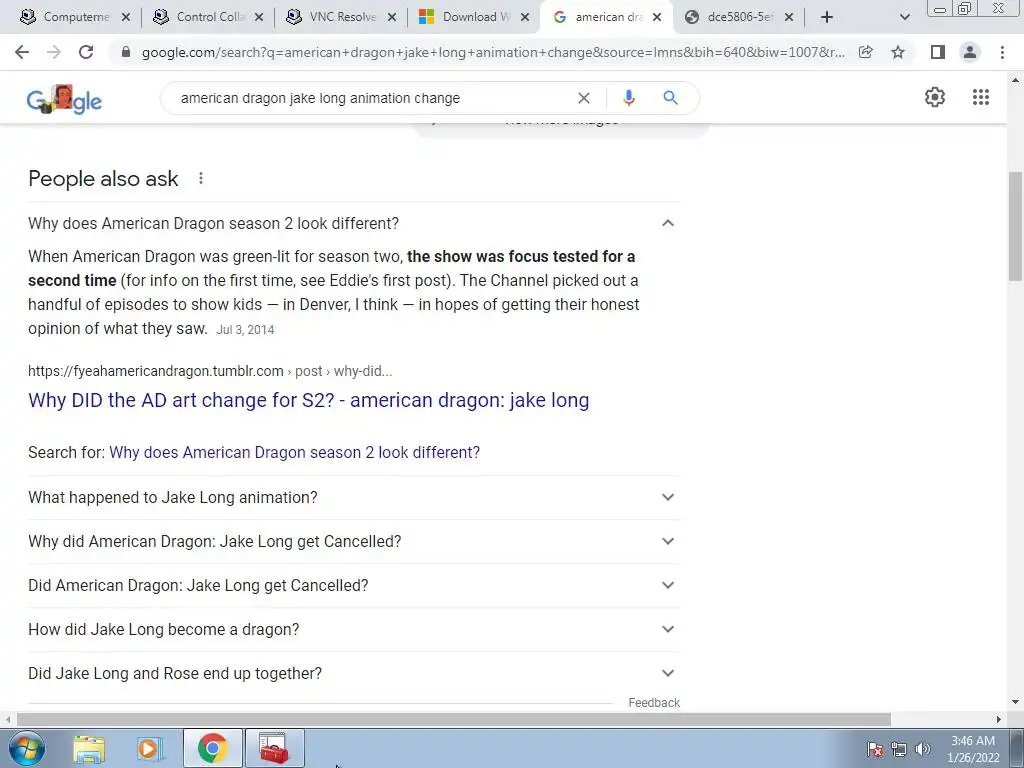Open the Chrome profile menu
1024x768 pixels.
click(x=970, y=52)
